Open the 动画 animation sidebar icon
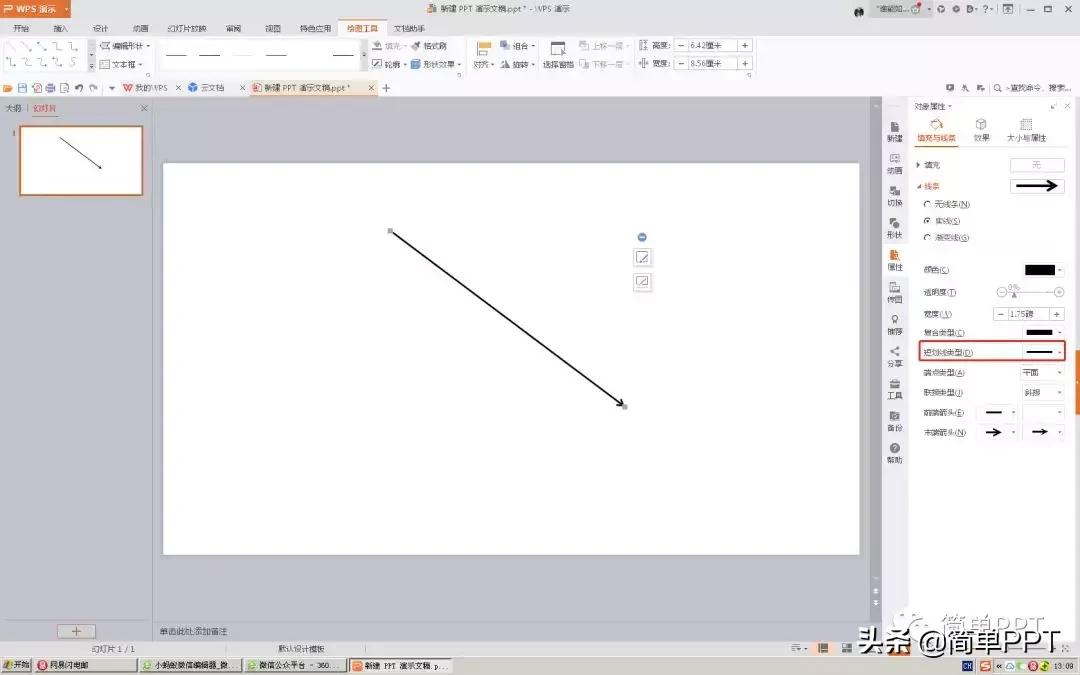This screenshot has width=1080, height=675. point(894,163)
